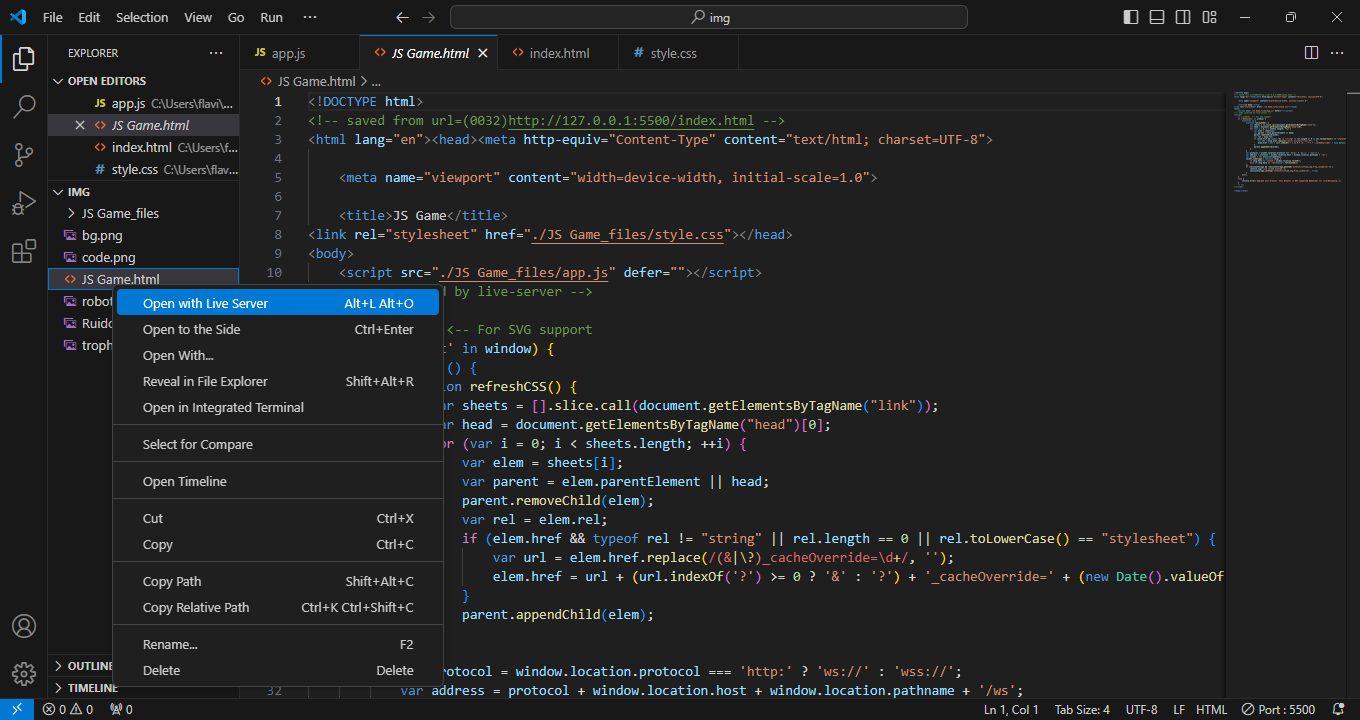Open the Edit menu
Viewport: 1360px width, 720px height.
point(89,17)
